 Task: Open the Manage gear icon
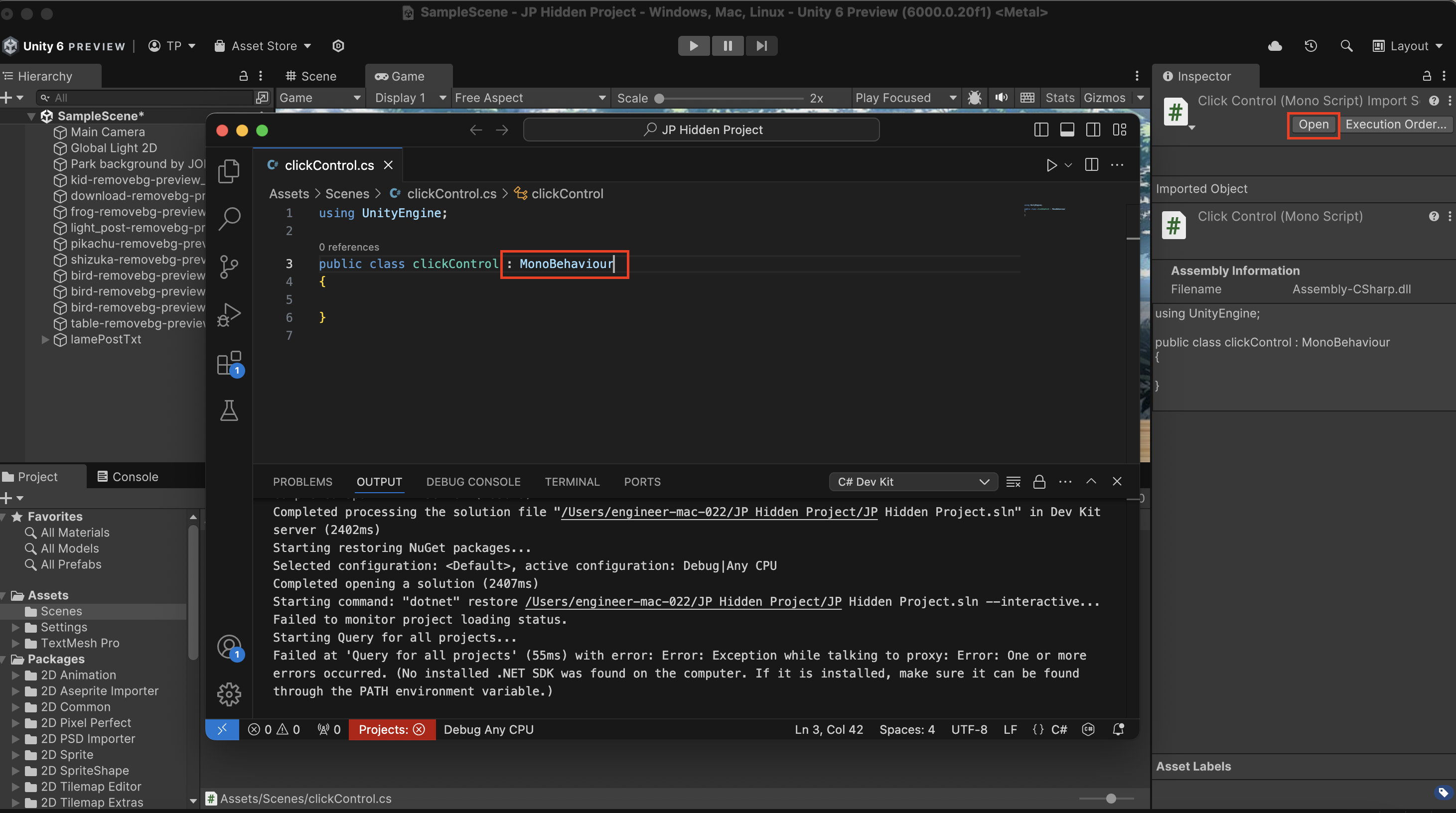click(229, 694)
